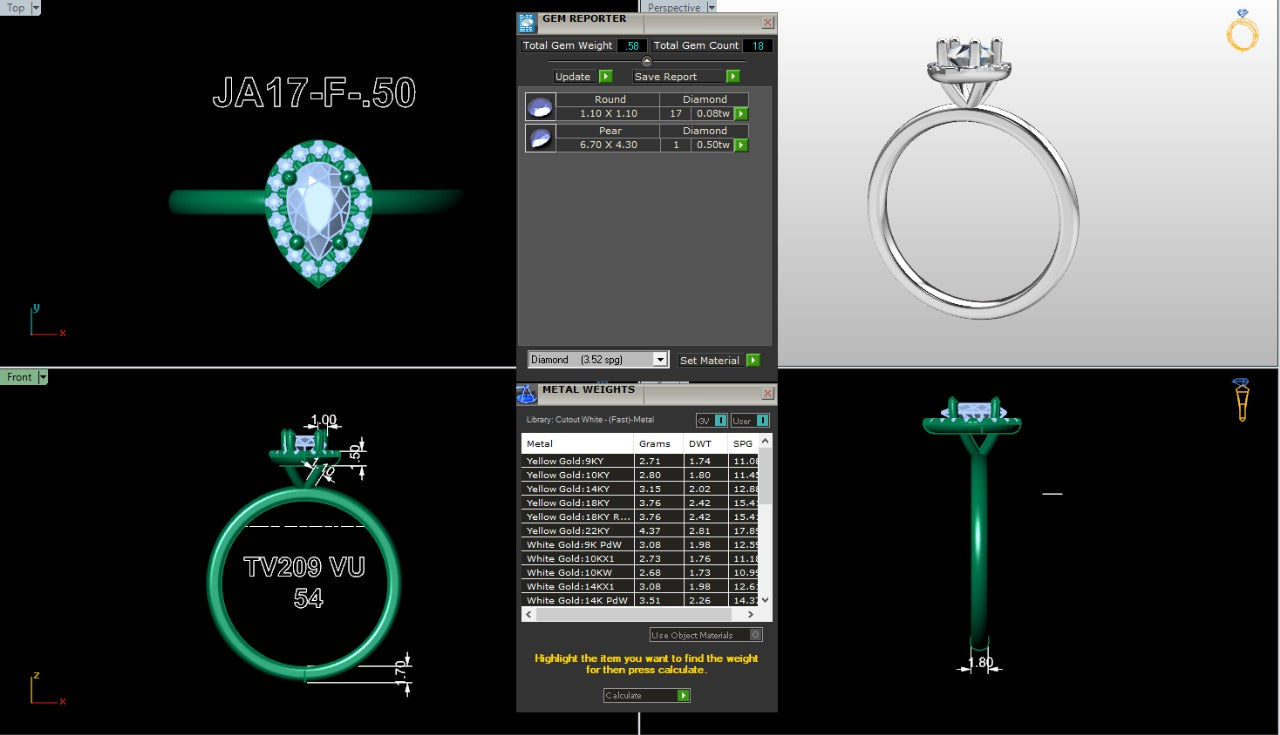Close the Metal Weights panel
Screen dimensions: 1280x735
point(767,394)
